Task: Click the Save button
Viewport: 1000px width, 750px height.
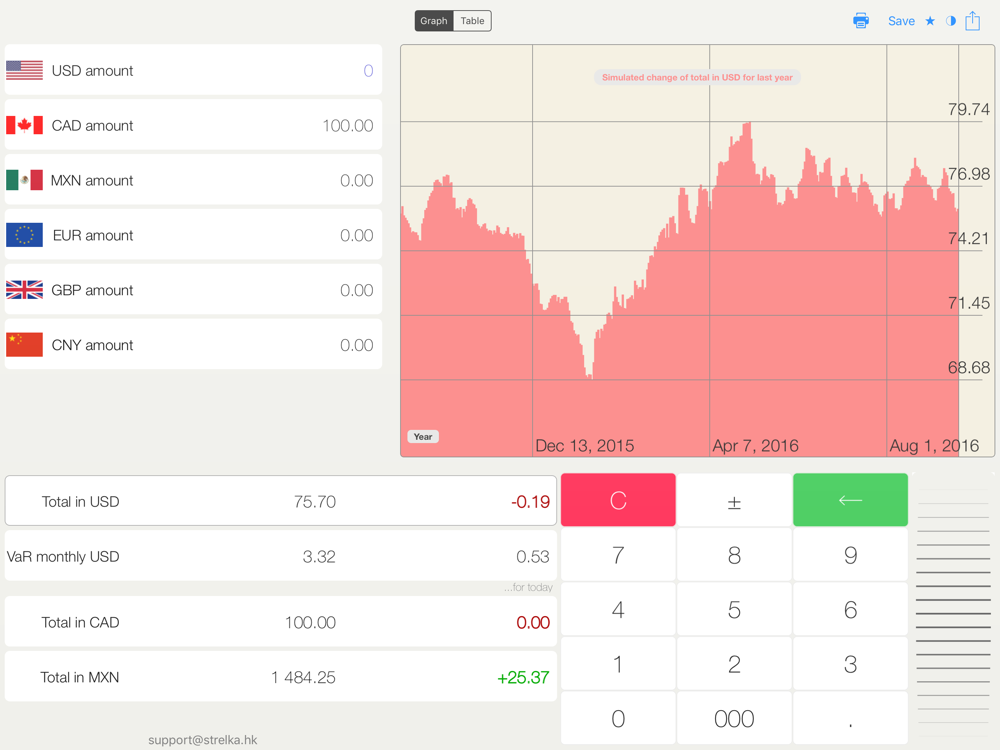Action: coord(901,21)
